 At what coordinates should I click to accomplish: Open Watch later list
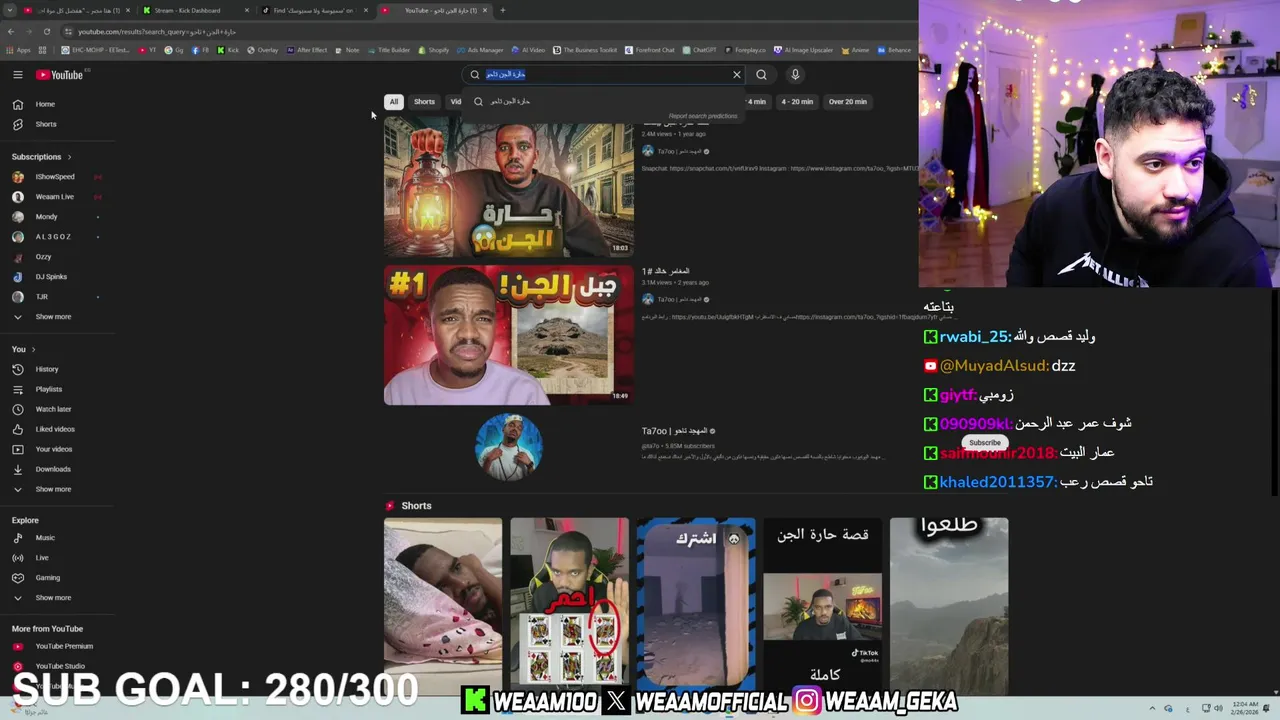53,409
